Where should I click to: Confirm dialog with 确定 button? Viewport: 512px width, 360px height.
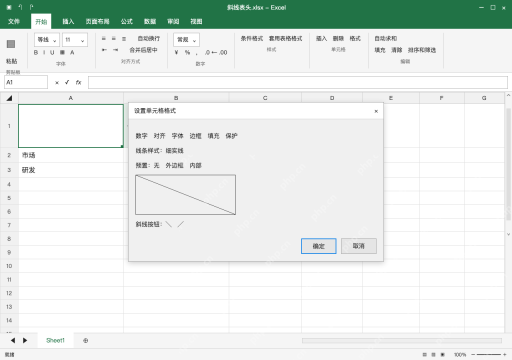point(319,246)
